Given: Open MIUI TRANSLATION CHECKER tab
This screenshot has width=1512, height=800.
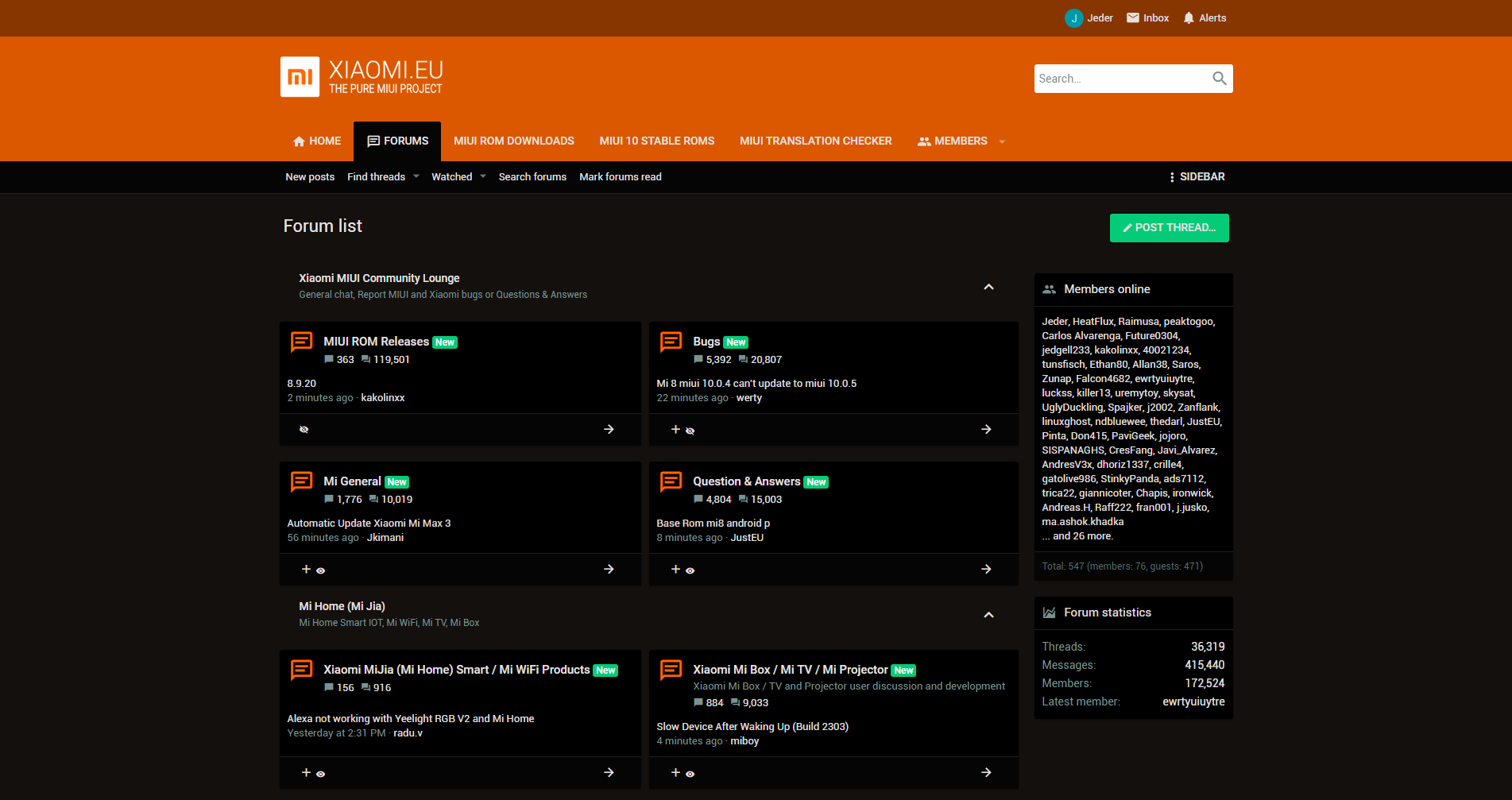Looking at the screenshot, I should 816,141.
